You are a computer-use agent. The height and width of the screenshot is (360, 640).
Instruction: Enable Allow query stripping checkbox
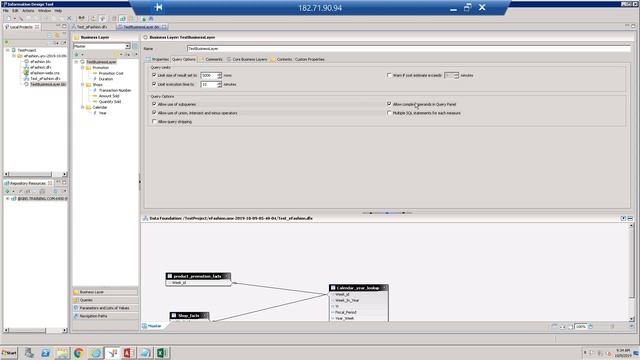(x=154, y=122)
